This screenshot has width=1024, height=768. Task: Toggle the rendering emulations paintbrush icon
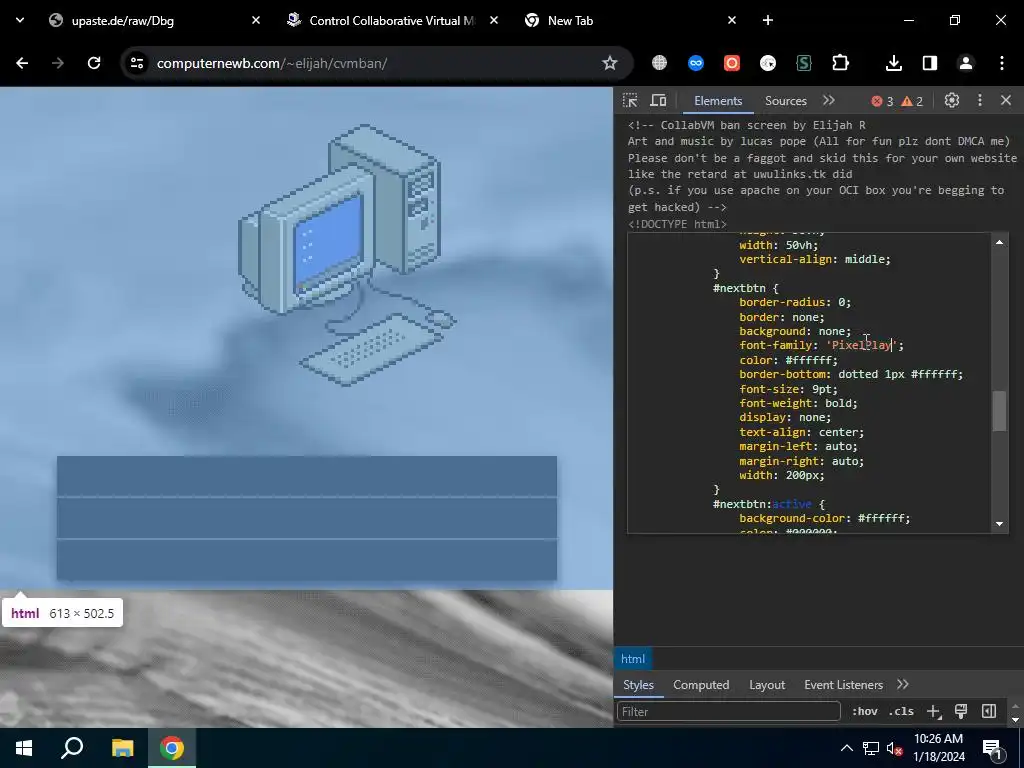(x=961, y=711)
